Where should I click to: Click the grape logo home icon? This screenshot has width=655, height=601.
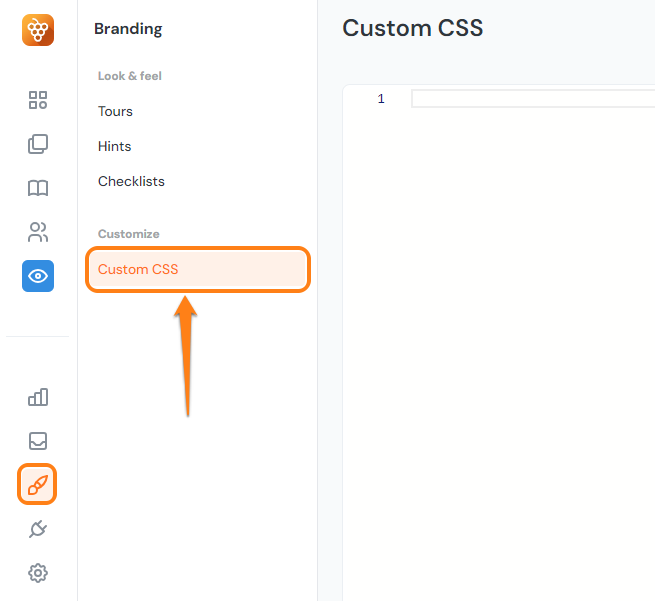click(x=38, y=30)
